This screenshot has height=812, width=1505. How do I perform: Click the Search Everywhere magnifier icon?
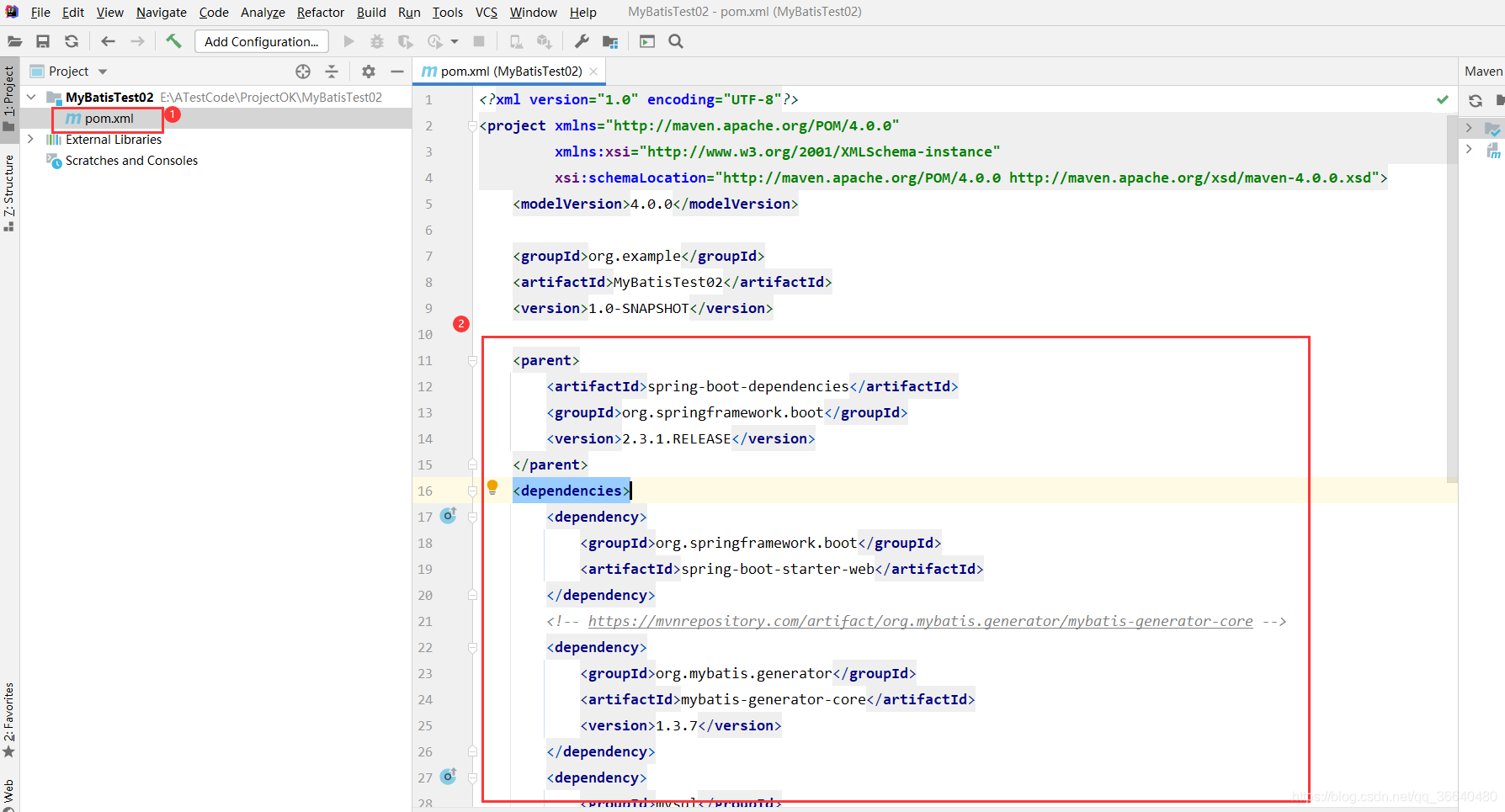[676, 41]
